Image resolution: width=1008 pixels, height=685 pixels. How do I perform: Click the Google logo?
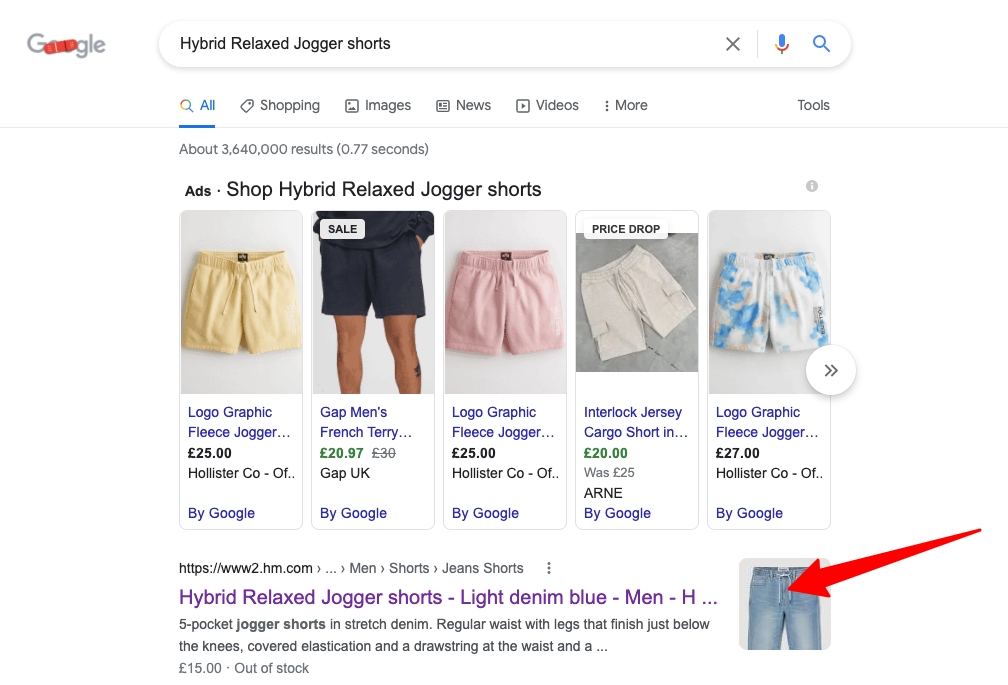66,44
